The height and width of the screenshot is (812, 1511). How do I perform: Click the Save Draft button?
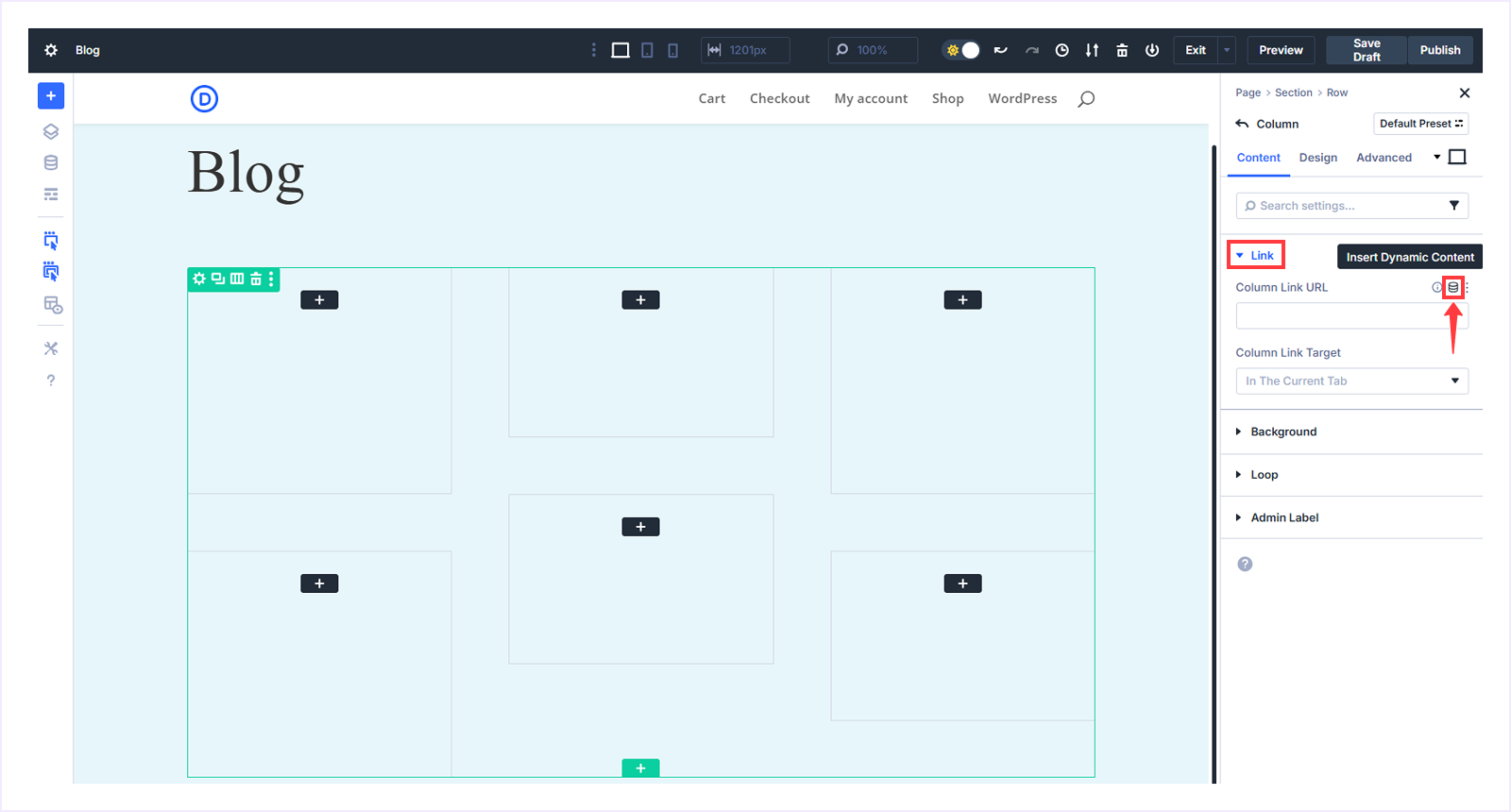[1367, 50]
